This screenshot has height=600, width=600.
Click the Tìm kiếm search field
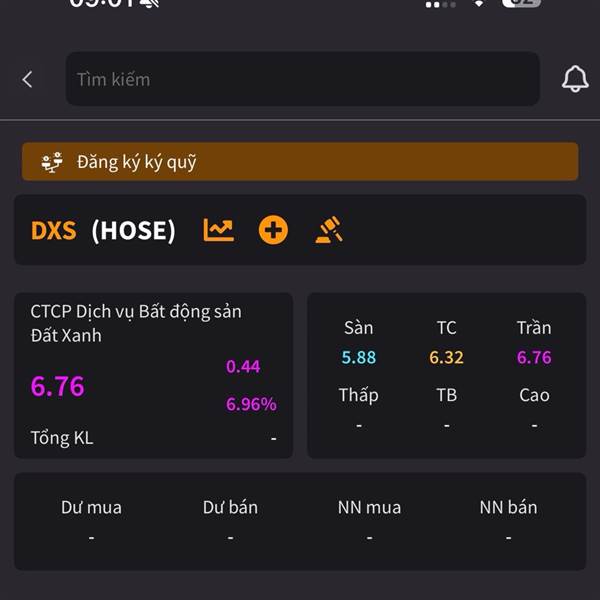[x=302, y=79]
